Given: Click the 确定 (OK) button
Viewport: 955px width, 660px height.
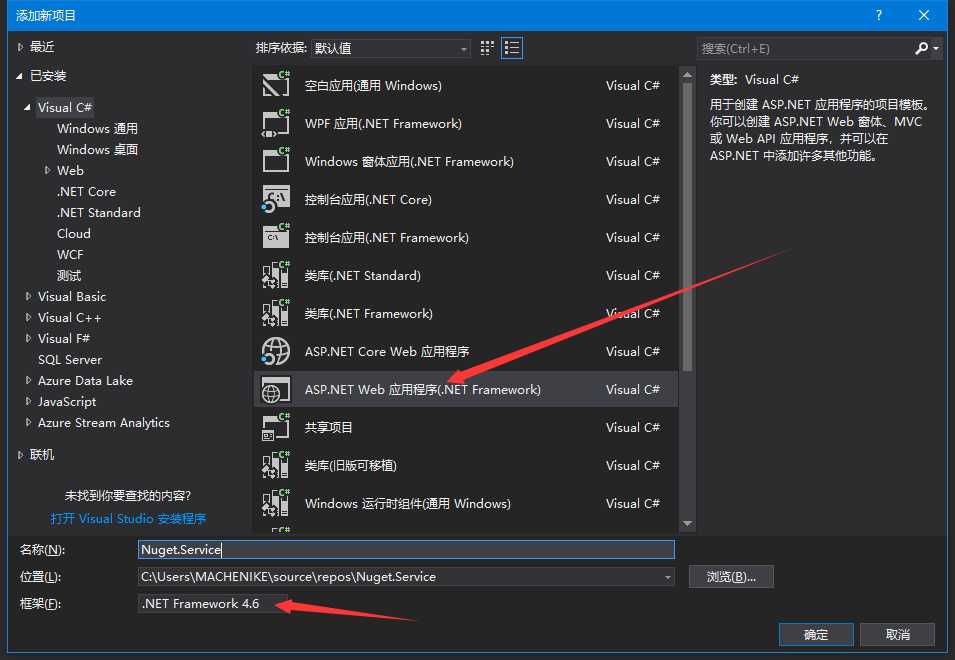Looking at the screenshot, I should (816, 634).
